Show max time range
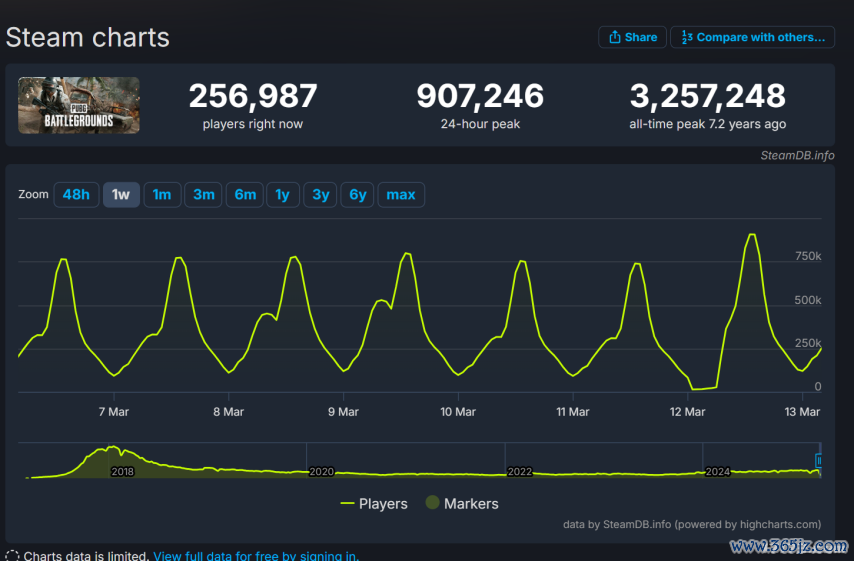Viewport: 854px width, 561px height. tap(401, 194)
